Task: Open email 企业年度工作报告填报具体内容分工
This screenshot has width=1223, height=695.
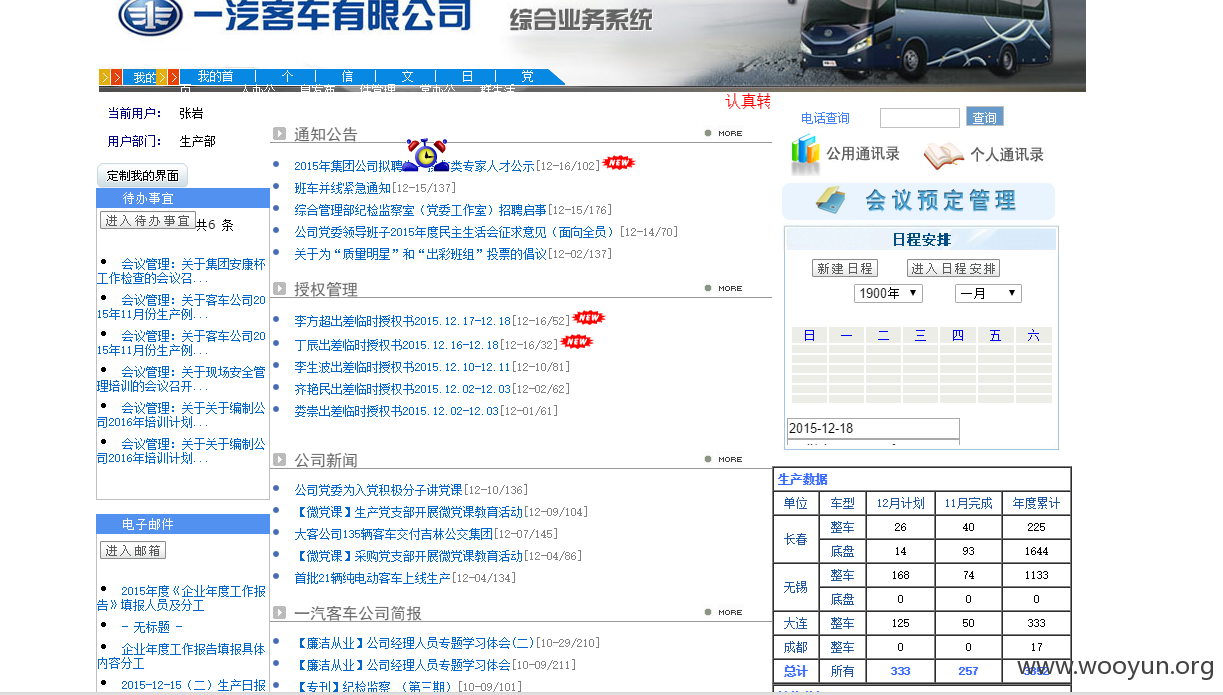Action: click(182, 656)
